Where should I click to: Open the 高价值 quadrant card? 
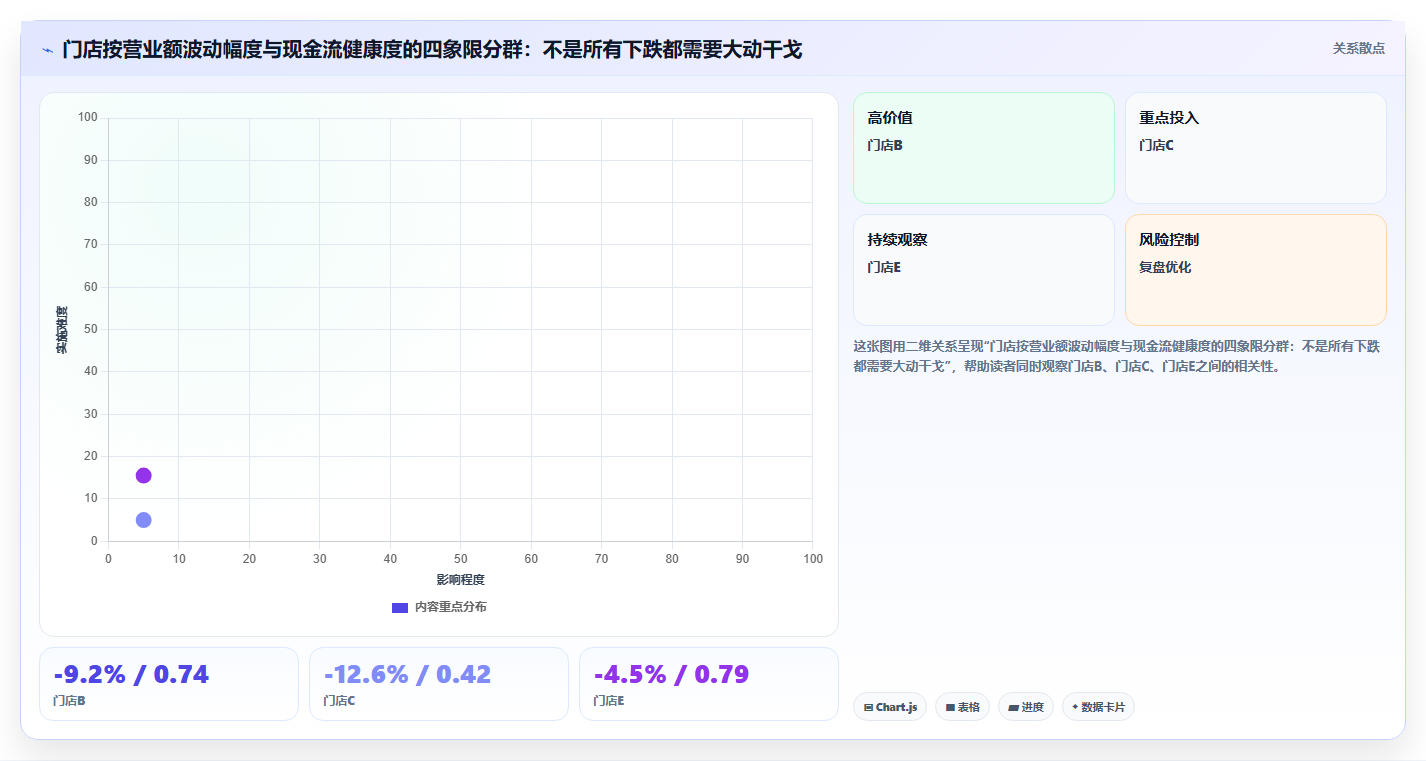[984, 148]
